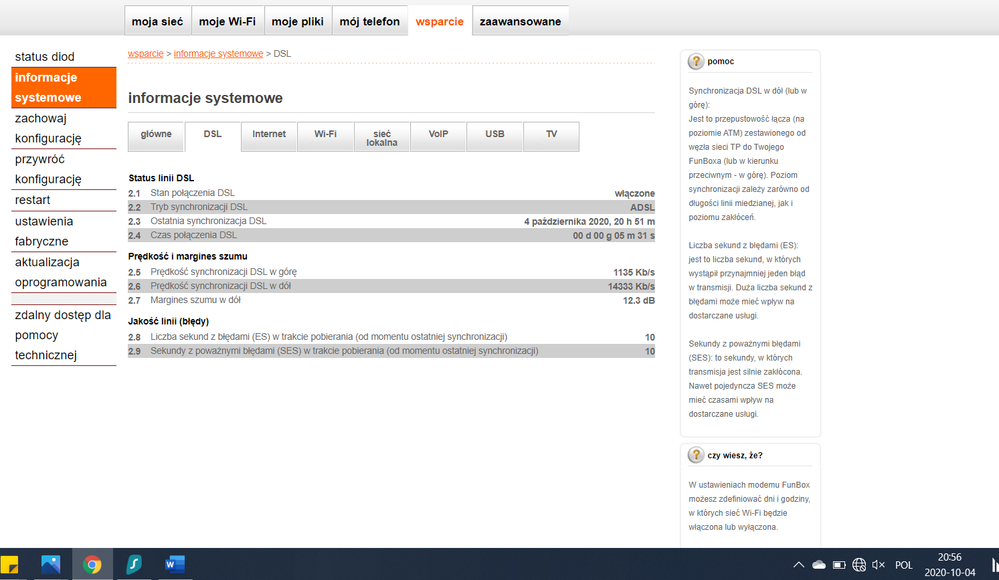
Task: Click the 'Jakość linii (błędy)' heading
Action: click(168, 321)
